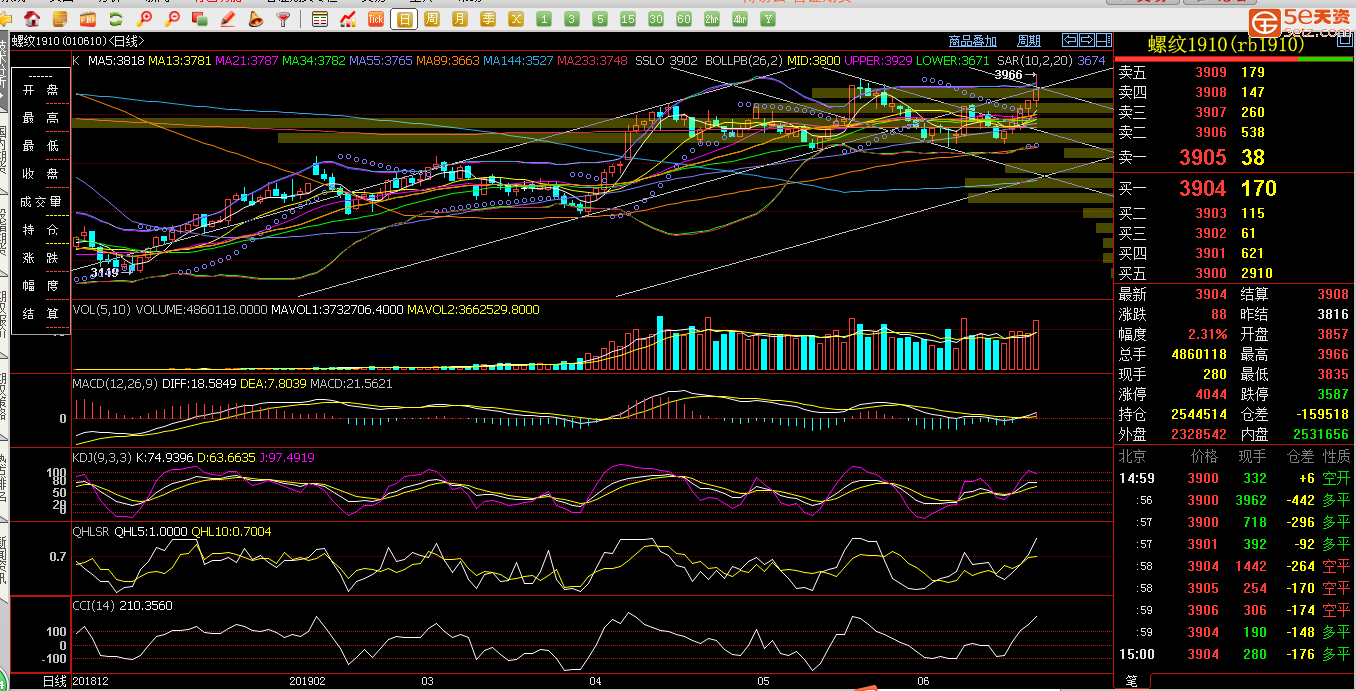
Task: Open the 商品叠加 overlay link
Action: coord(972,41)
